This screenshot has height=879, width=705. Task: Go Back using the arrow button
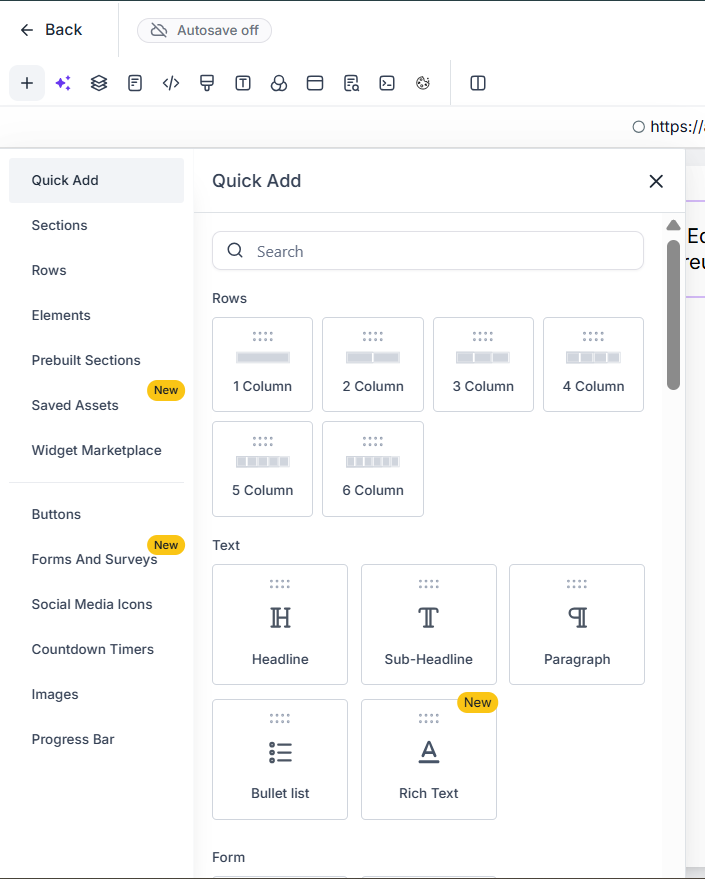coord(51,30)
